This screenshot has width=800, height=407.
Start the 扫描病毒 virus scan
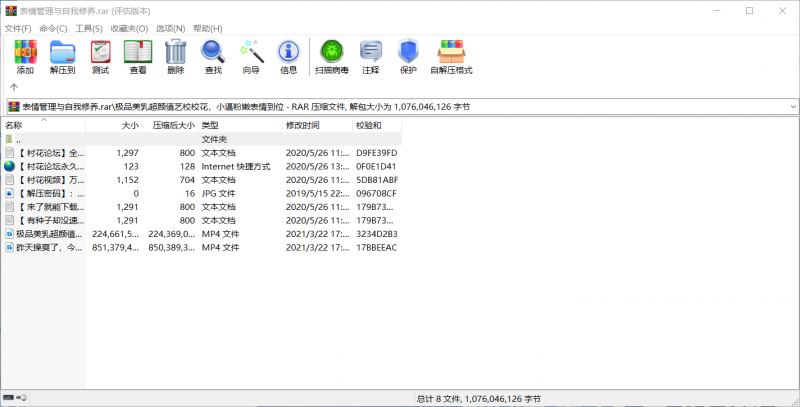[330, 57]
